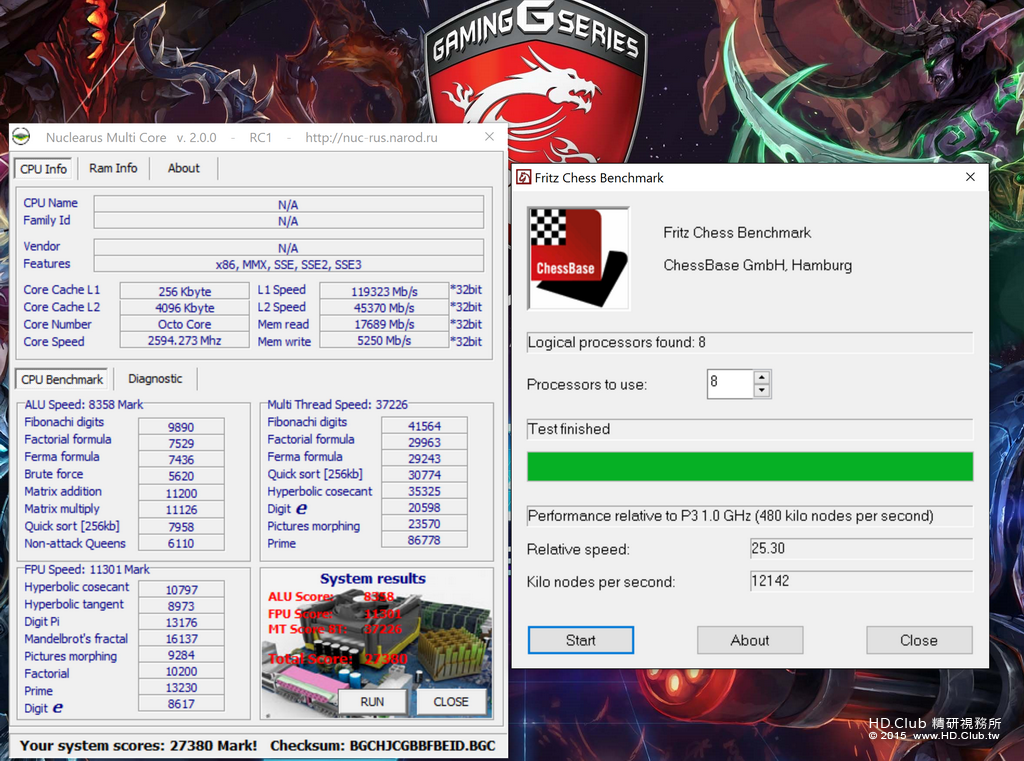The width and height of the screenshot is (1024, 761).
Task: Click the Processors to use input field
Action: (x=730, y=384)
